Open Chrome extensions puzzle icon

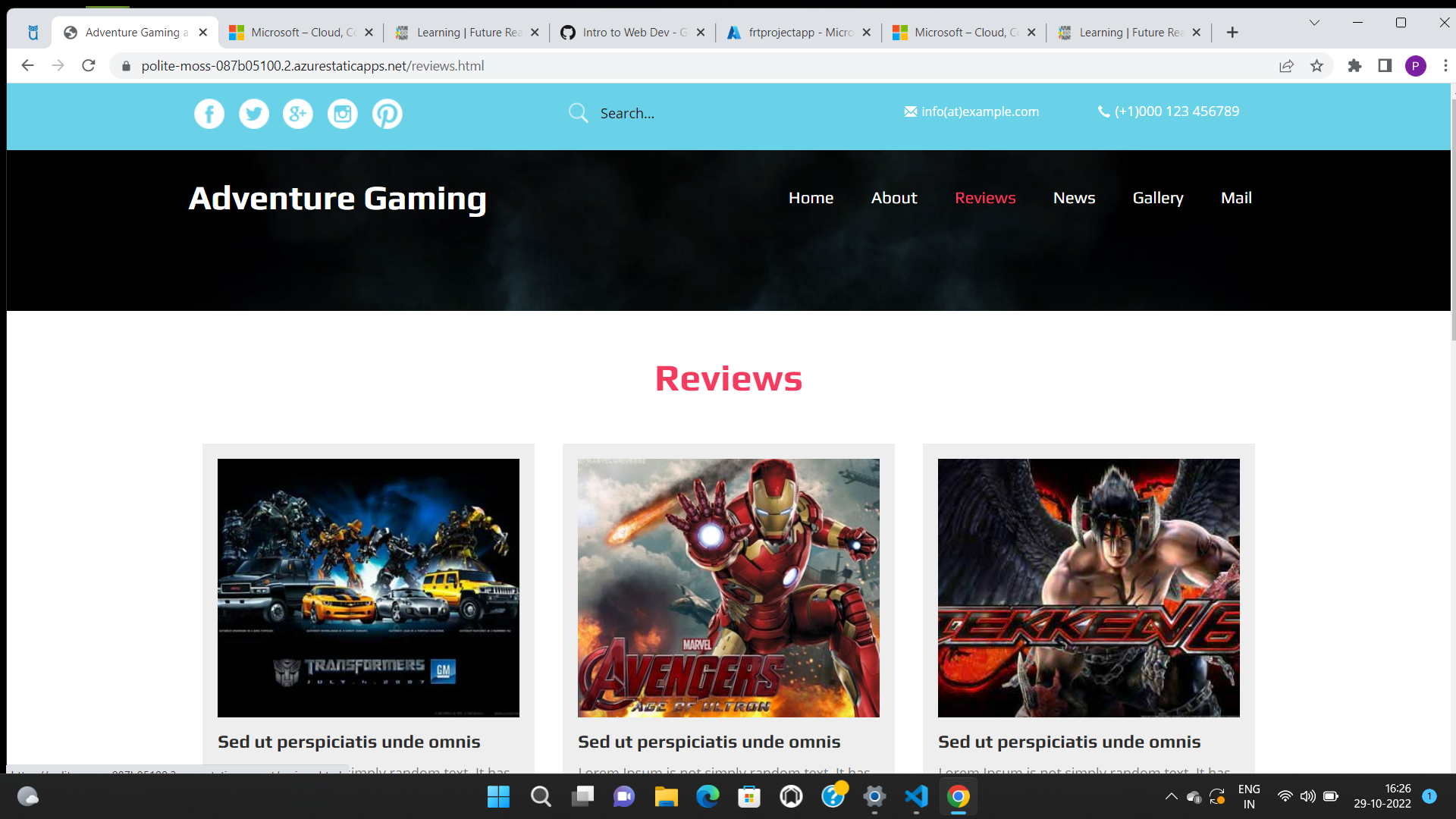[1354, 66]
